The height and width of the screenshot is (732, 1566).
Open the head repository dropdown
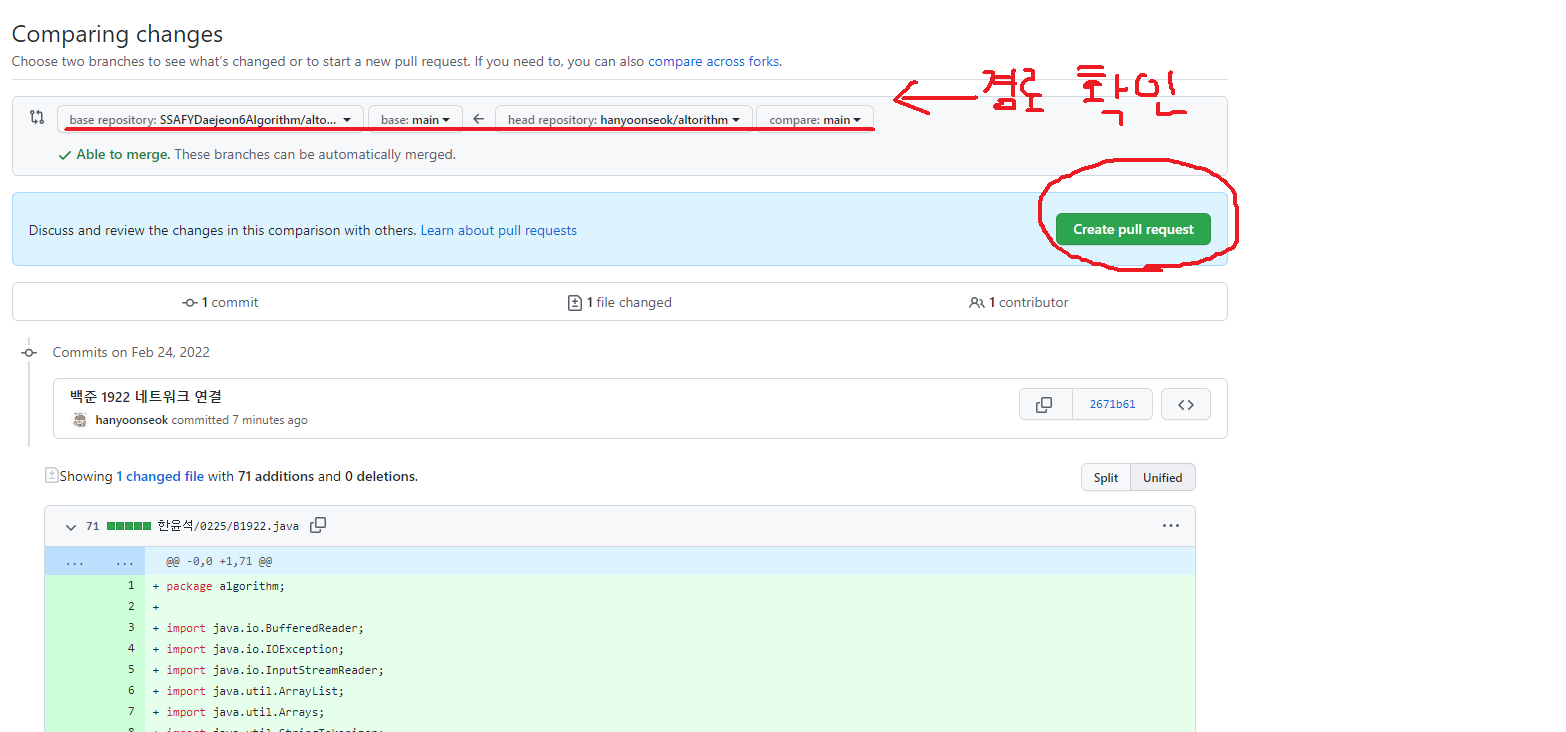pos(624,119)
